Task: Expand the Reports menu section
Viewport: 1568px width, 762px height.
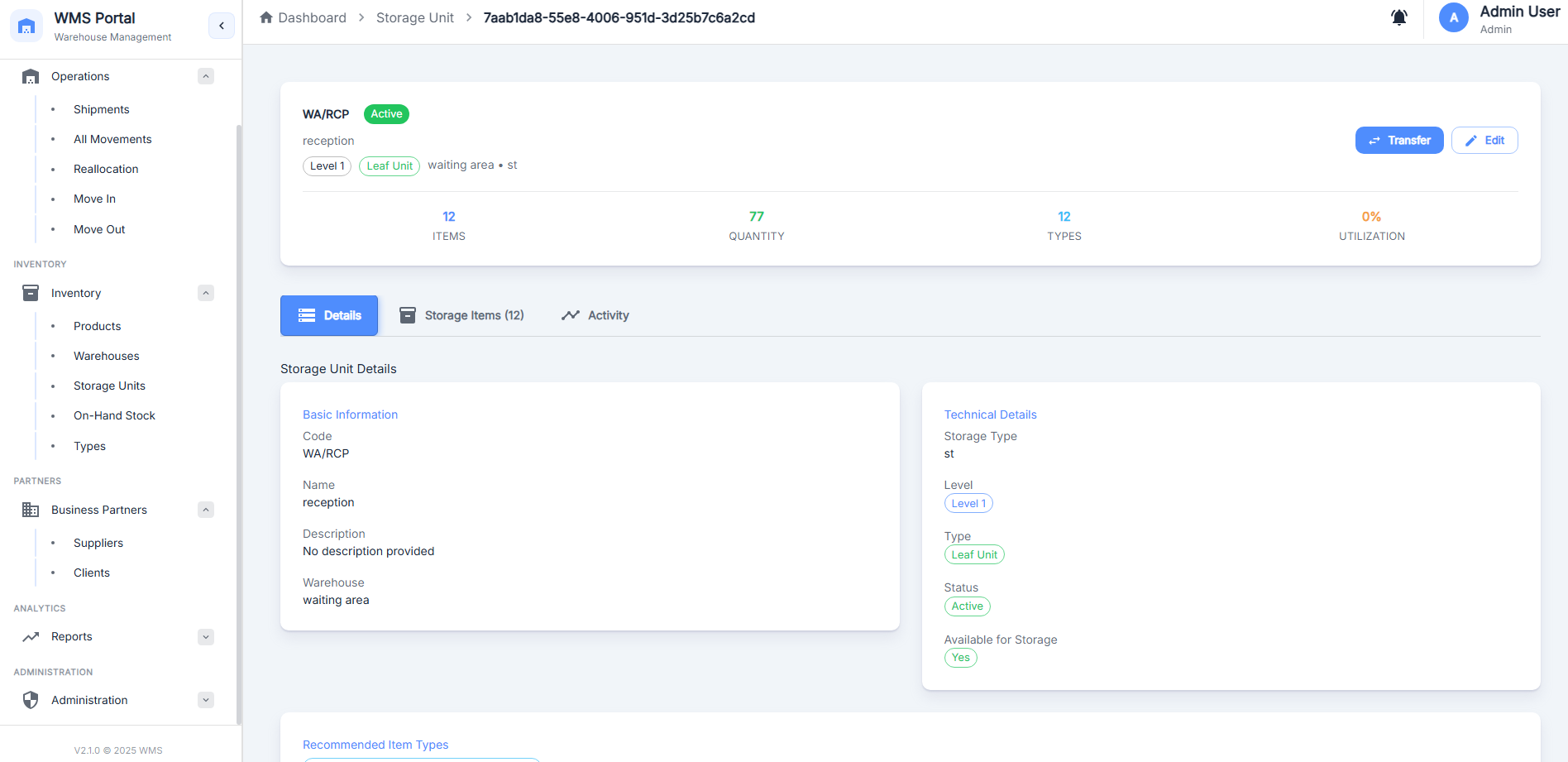Action: [206, 637]
